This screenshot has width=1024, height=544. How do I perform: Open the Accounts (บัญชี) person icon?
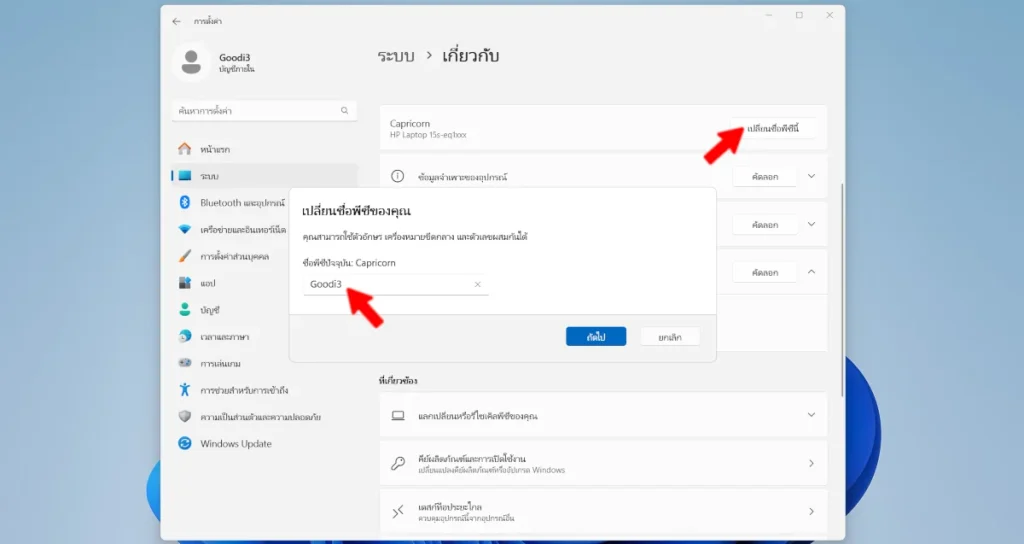184,310
